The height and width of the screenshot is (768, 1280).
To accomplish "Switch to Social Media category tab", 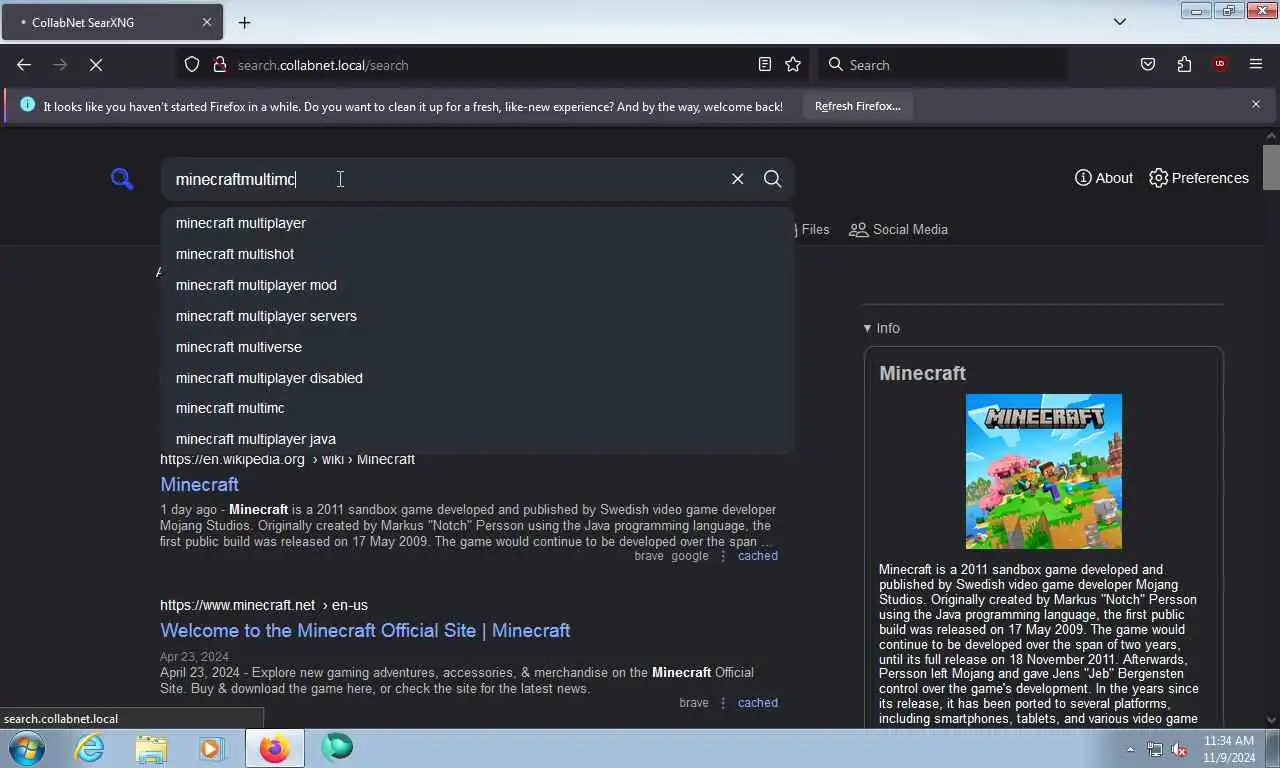I will tap(898, 229).
